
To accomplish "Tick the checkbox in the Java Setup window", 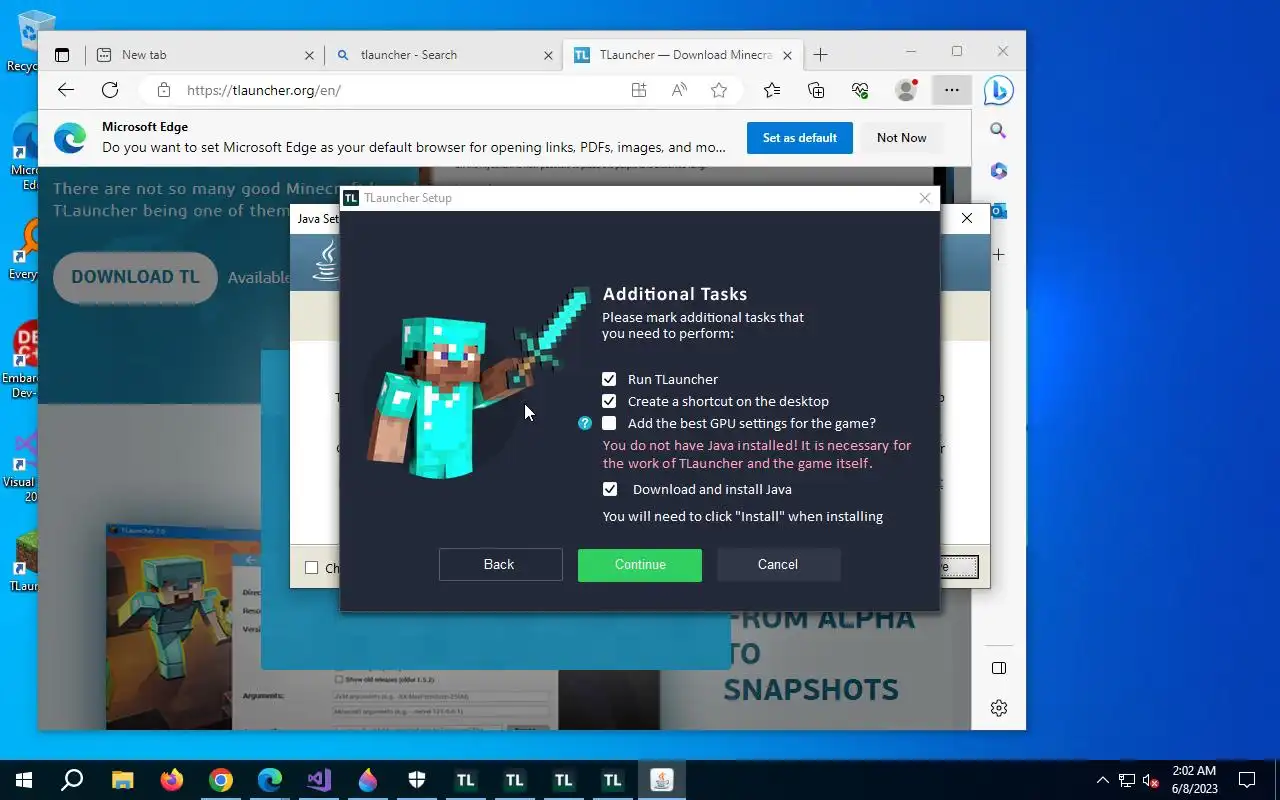I will click(311, 568).
